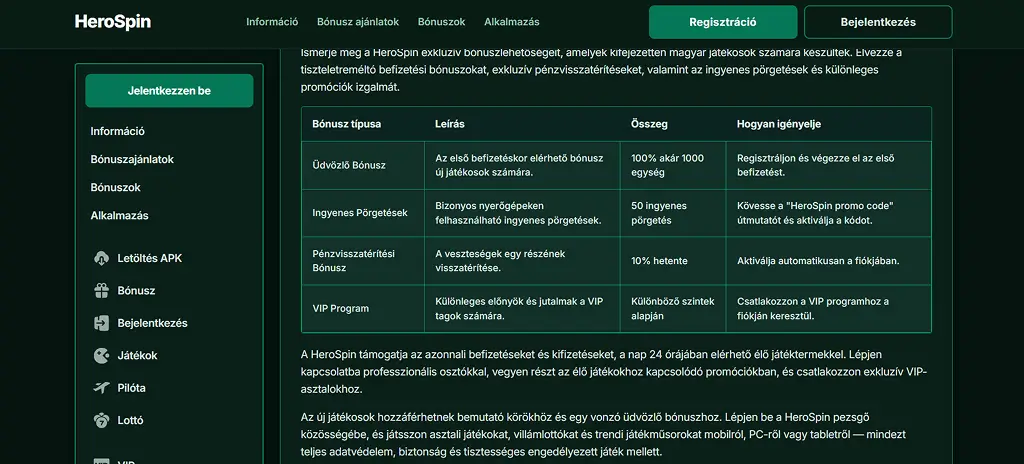The height and width of the screenshot is (464, 1024).
Task: Open the Lottó sidebar label
Action: (131, 420)
